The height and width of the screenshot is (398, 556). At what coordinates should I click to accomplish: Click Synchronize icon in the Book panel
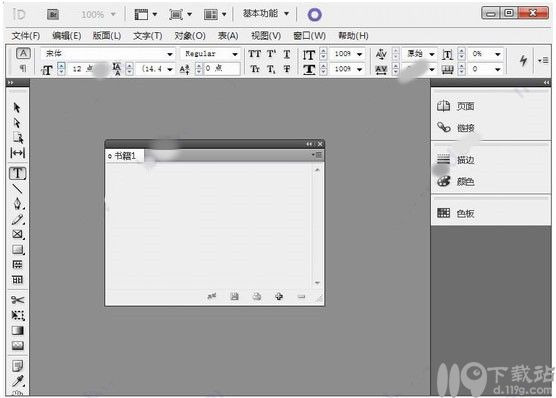[x=212, y=296]
